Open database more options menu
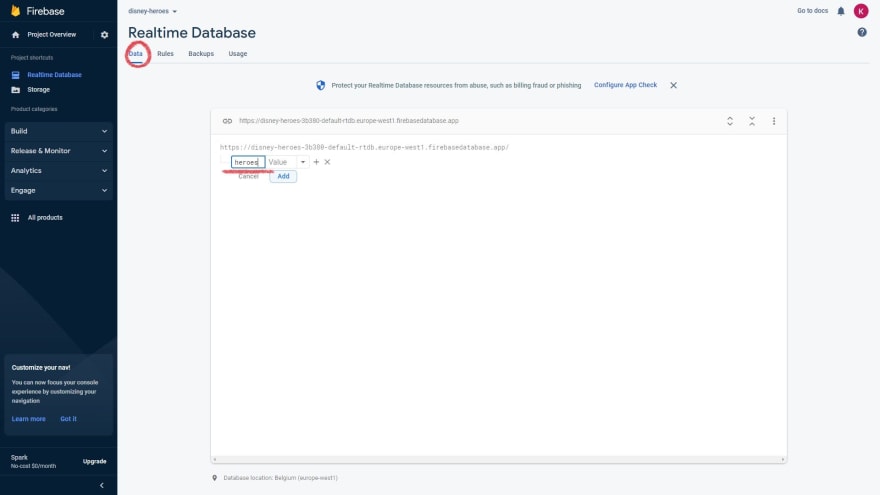The height and width of the screenshot is (495, 880). [x=774, y=121]
